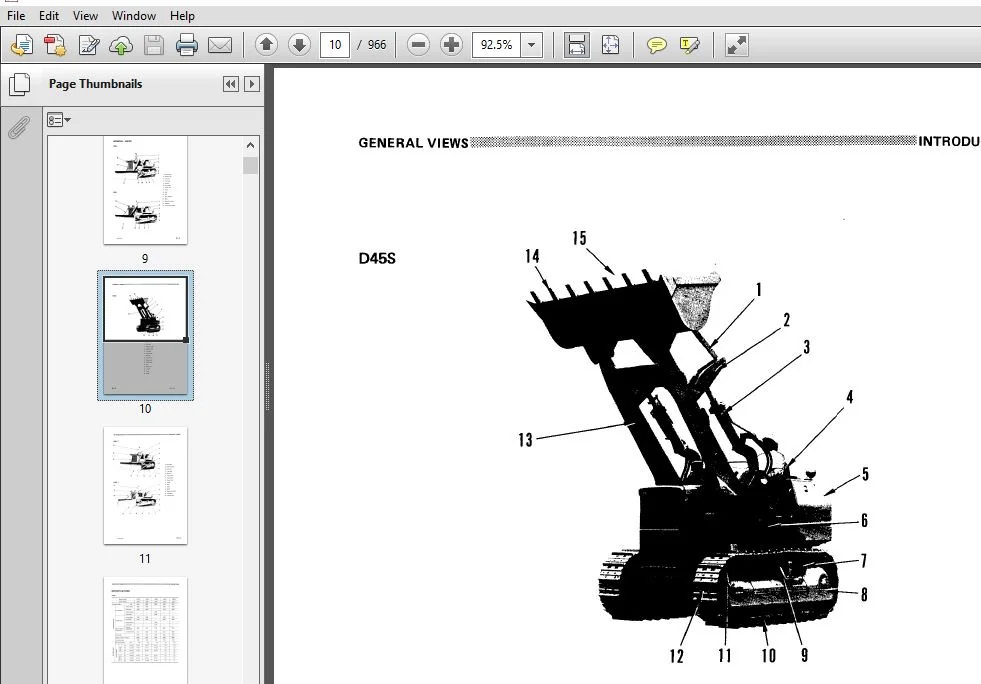Image resolution: width=981 pixels, height=684 pixels.
Task: Click the full screen read mode icon
Action: pos(736,45)
